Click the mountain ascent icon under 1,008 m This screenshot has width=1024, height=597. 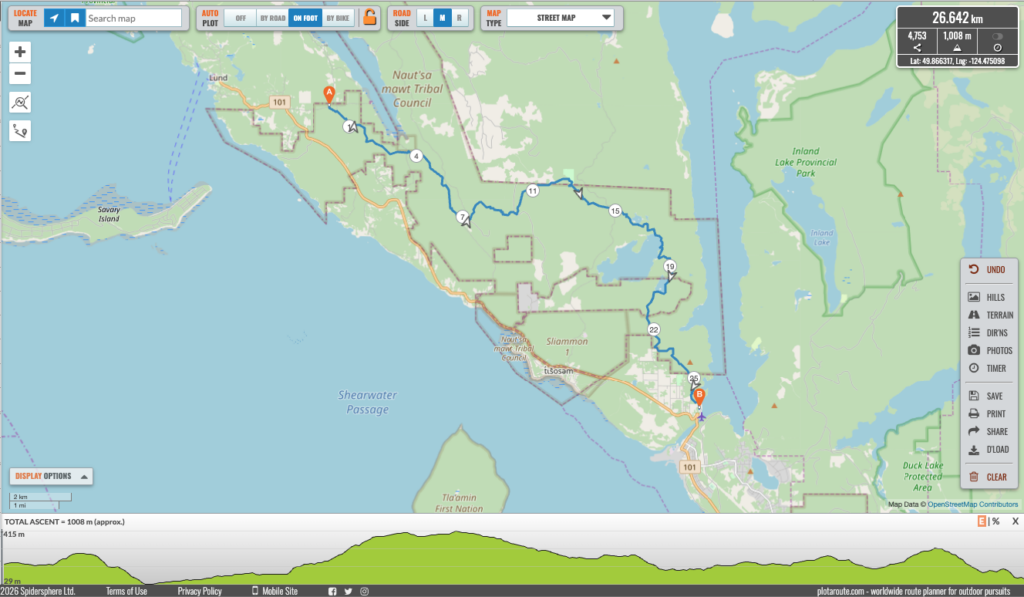(x=957, y=48)
